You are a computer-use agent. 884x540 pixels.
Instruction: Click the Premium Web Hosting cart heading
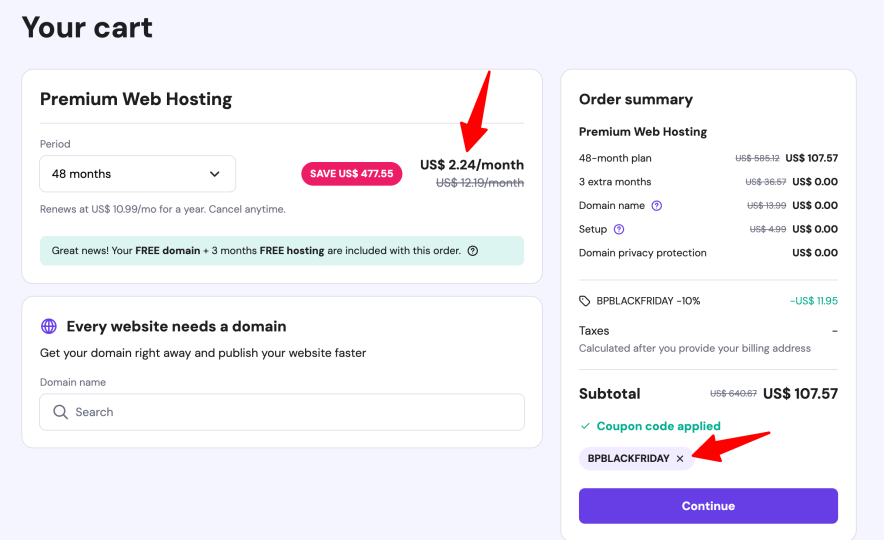tap(136, 99)
